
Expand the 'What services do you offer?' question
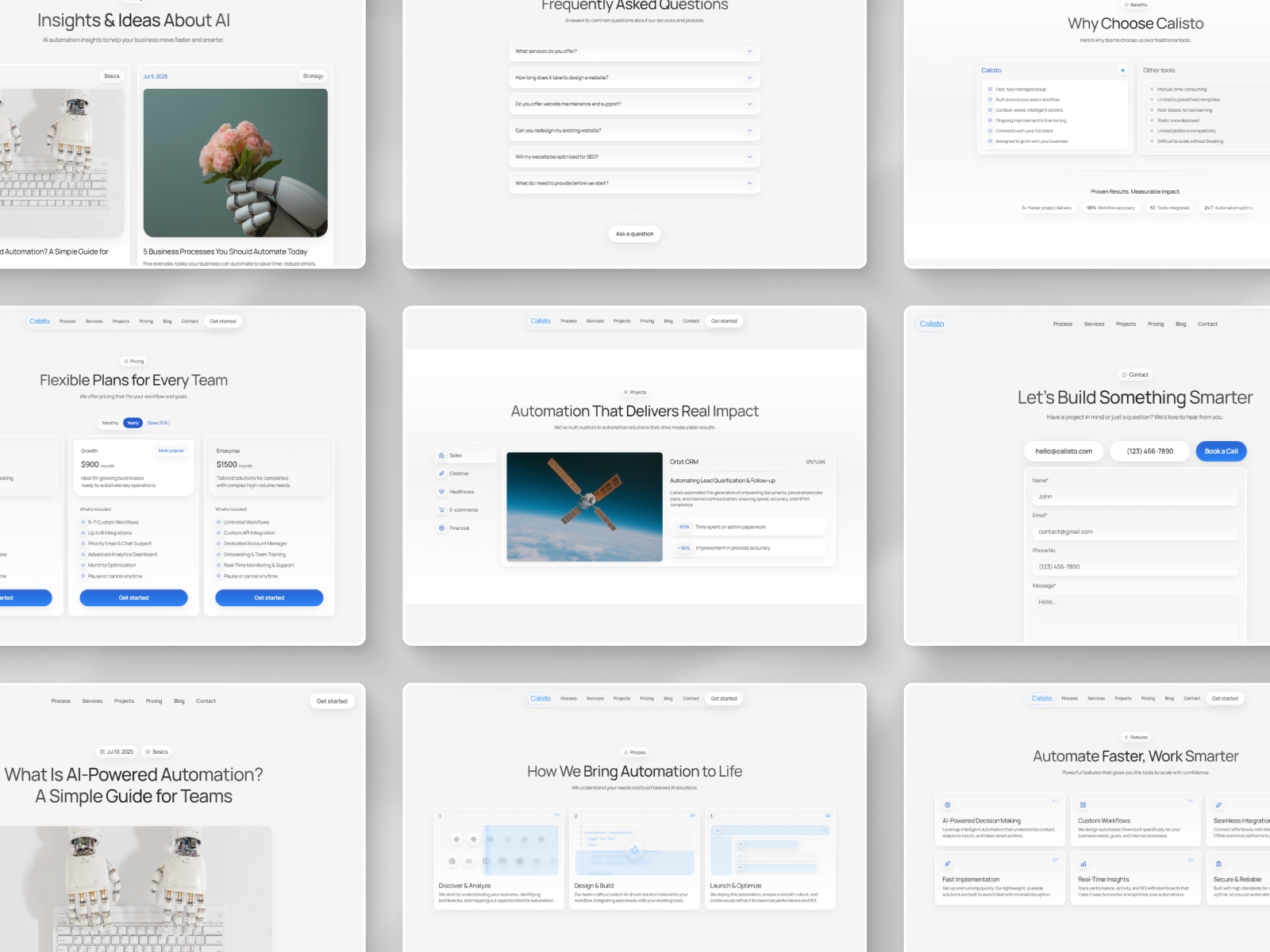pos(634,52)
